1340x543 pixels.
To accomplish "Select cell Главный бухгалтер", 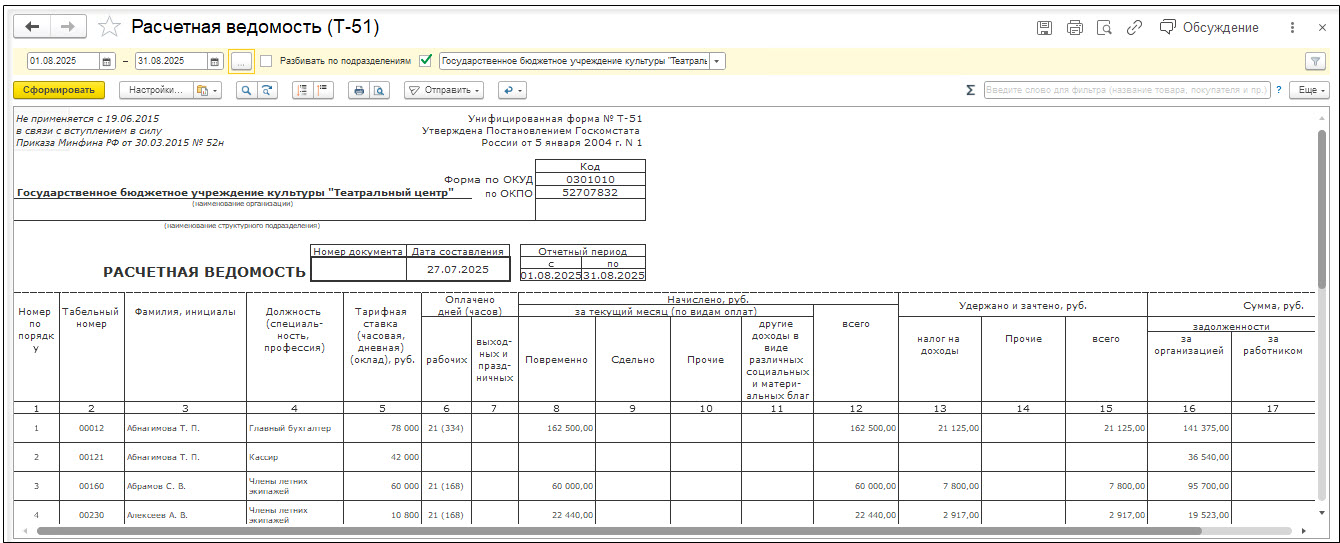I will point(295,428).
